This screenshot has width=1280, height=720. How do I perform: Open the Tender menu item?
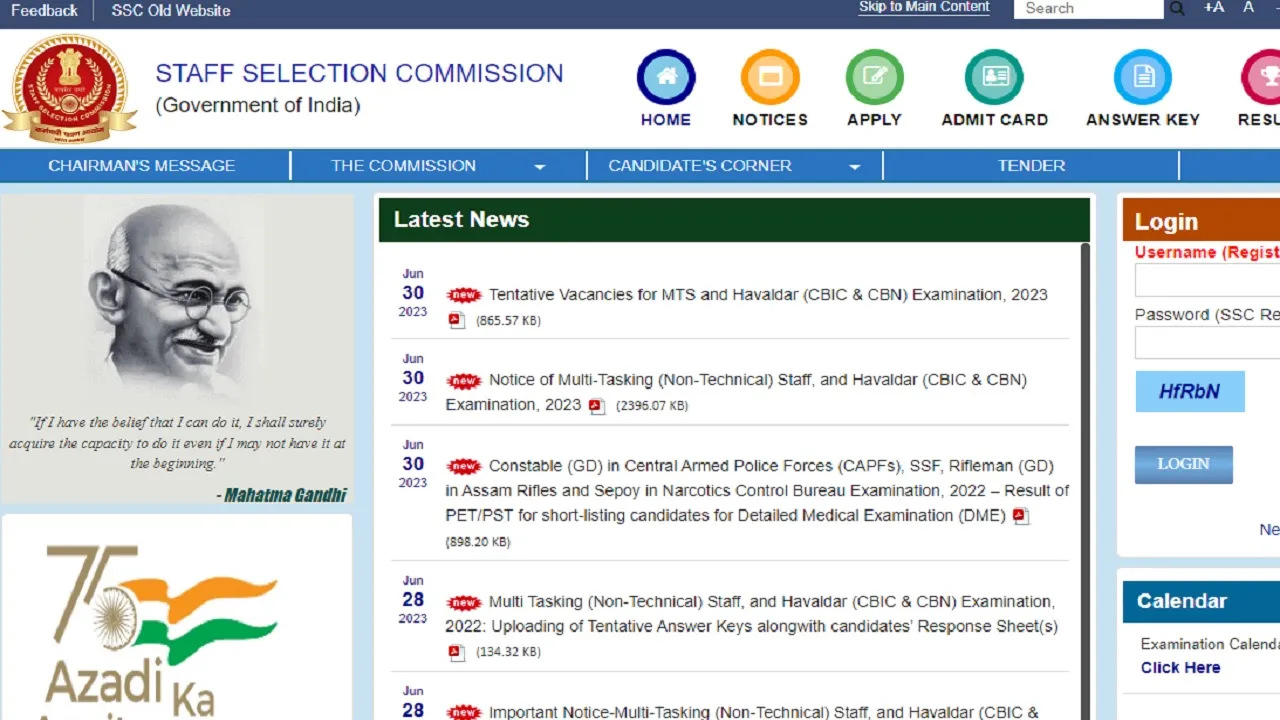(x=1032, y=166)
